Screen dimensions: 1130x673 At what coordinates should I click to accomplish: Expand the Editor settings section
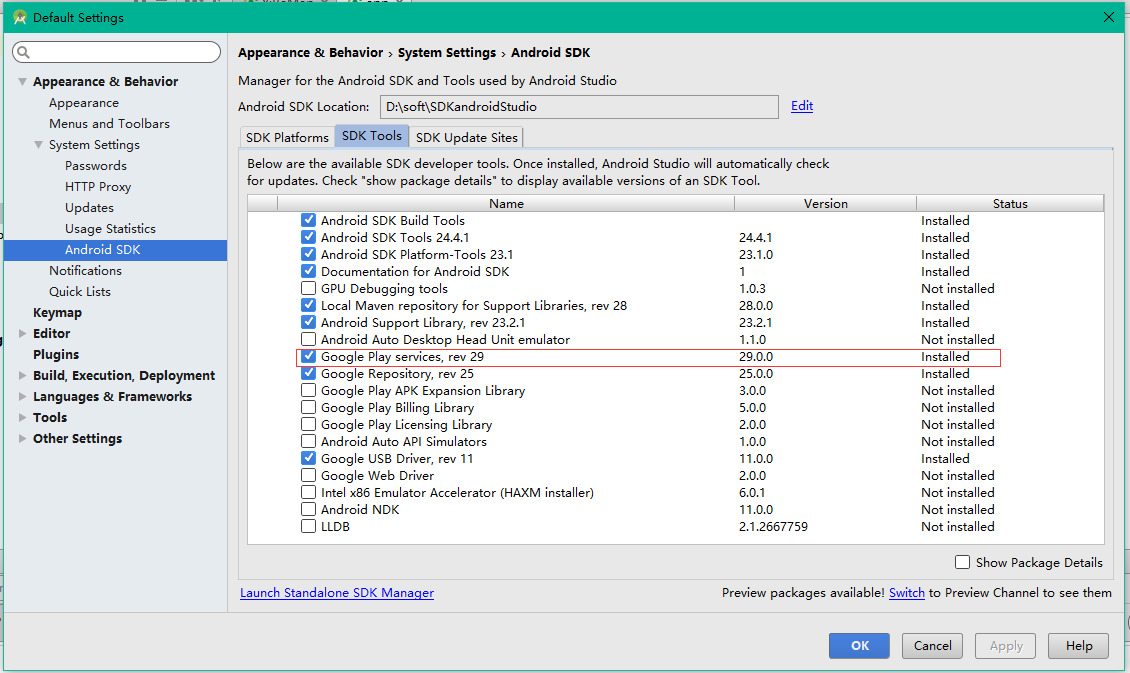pyautogui.click(x=23, y=334)
